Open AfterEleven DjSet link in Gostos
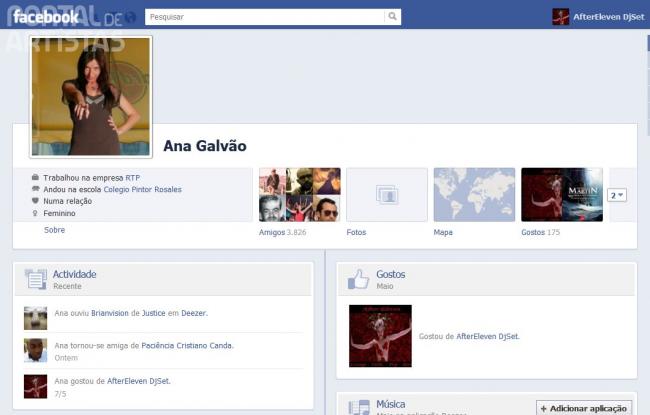This screenshot has height=415, width=650. coord(487,336)
